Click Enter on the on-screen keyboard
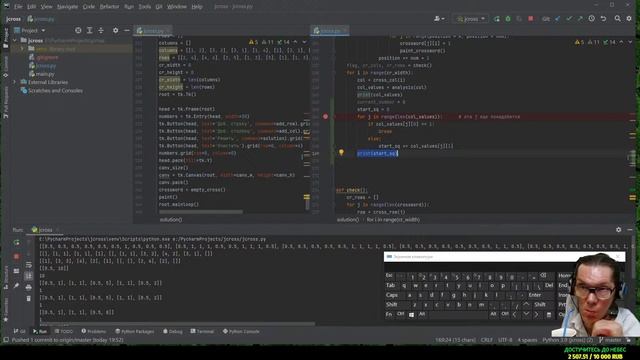 [x=535, y=295]
